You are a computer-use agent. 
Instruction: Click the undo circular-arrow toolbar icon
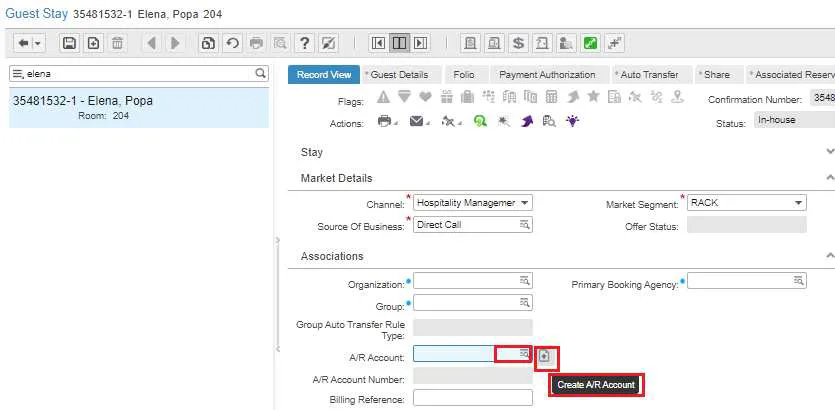point(232,43)
